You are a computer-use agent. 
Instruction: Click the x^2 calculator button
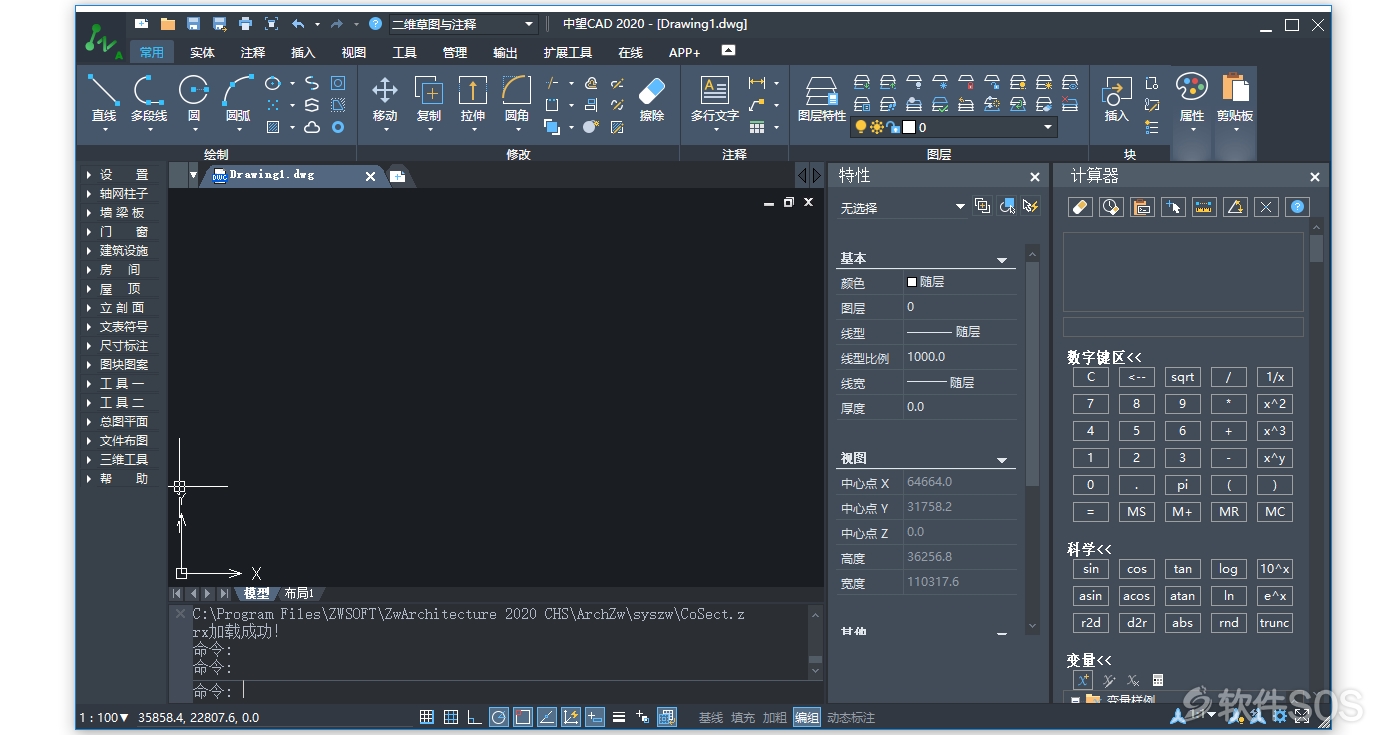point(1274,404)
